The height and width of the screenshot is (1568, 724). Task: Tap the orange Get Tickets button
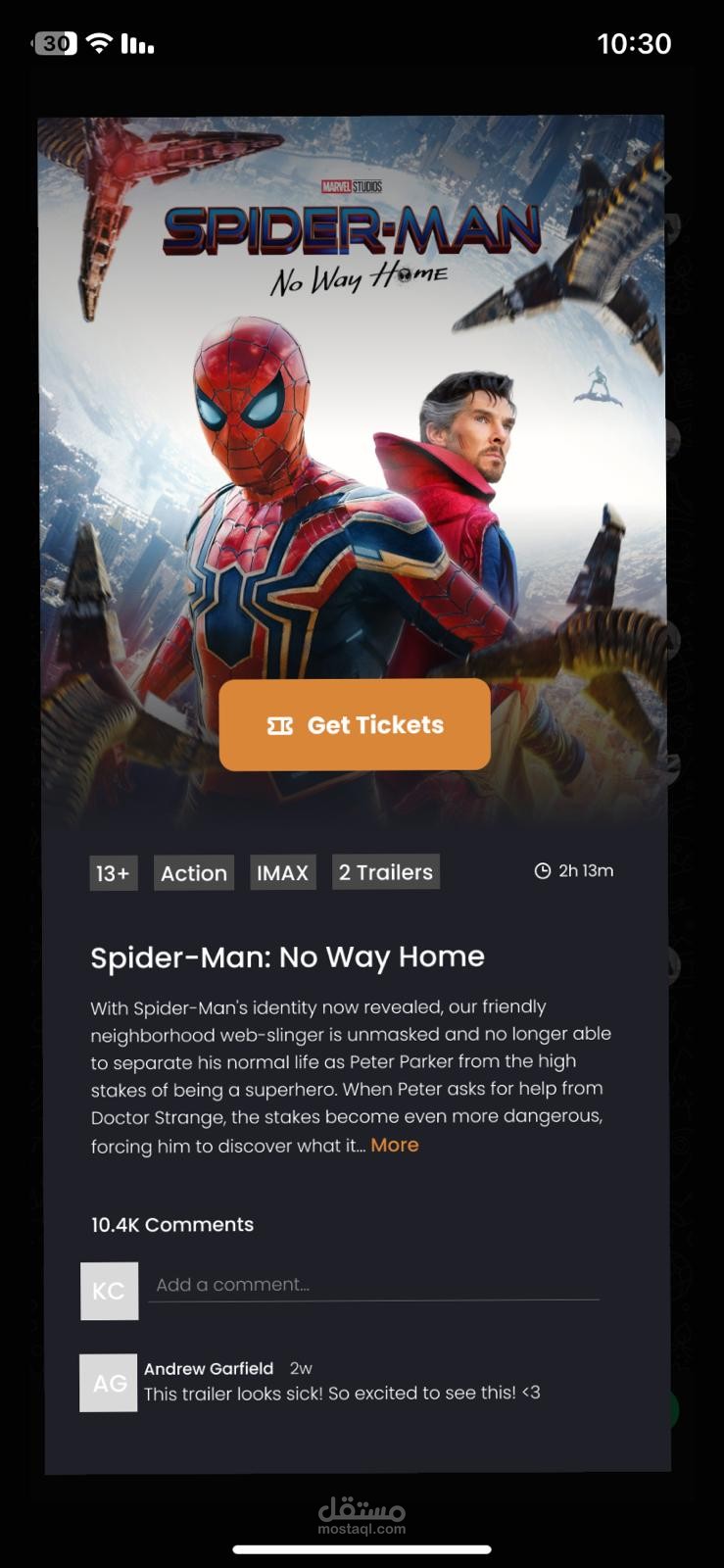[355, 724]
